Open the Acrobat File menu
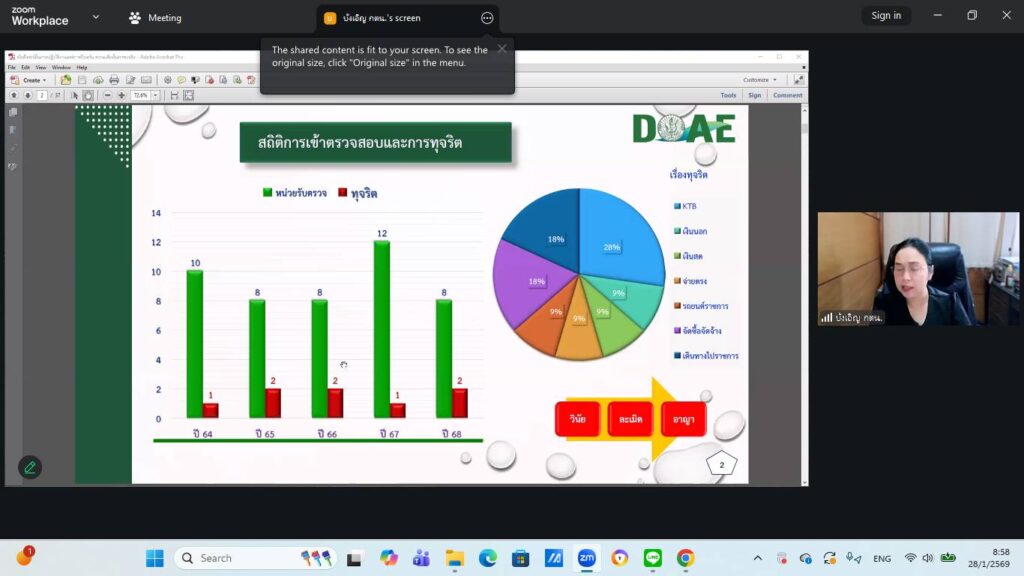 pyautogui.click(x=13, y=67)
